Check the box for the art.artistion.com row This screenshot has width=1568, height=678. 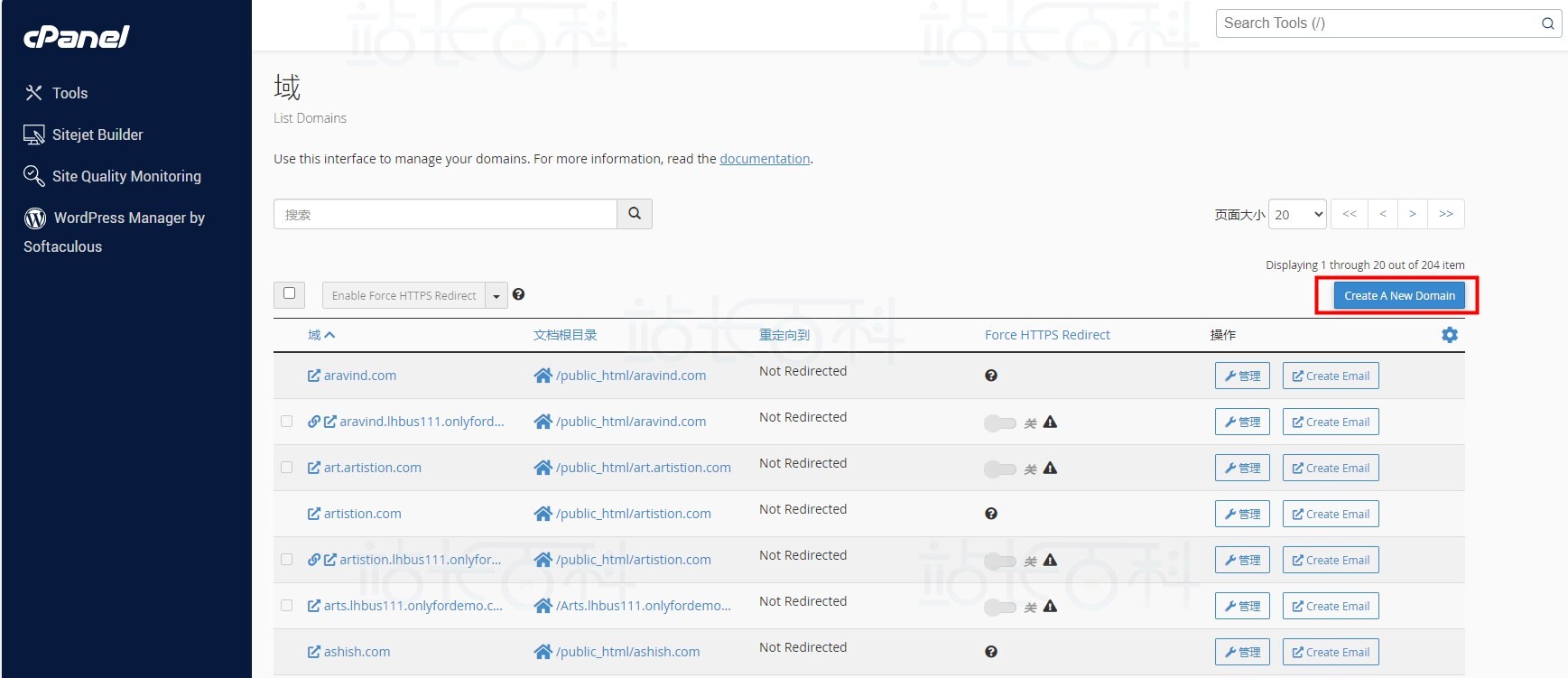pos(287,468)
